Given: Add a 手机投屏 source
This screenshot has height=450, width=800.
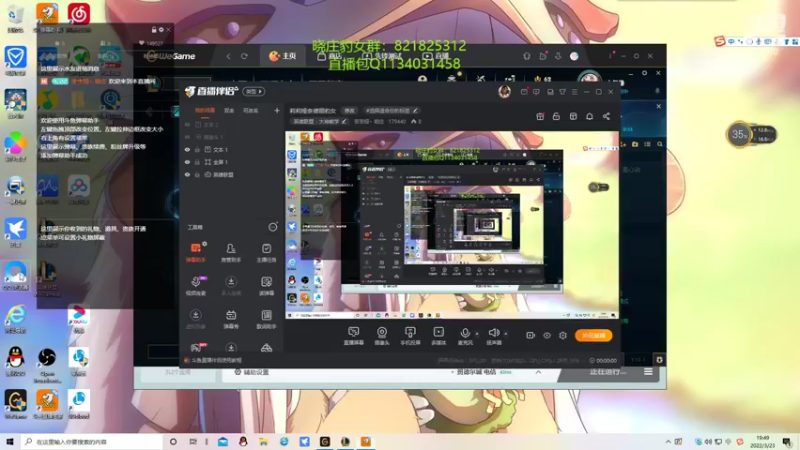Looking at the screenshot, I should tap(410, 336).
